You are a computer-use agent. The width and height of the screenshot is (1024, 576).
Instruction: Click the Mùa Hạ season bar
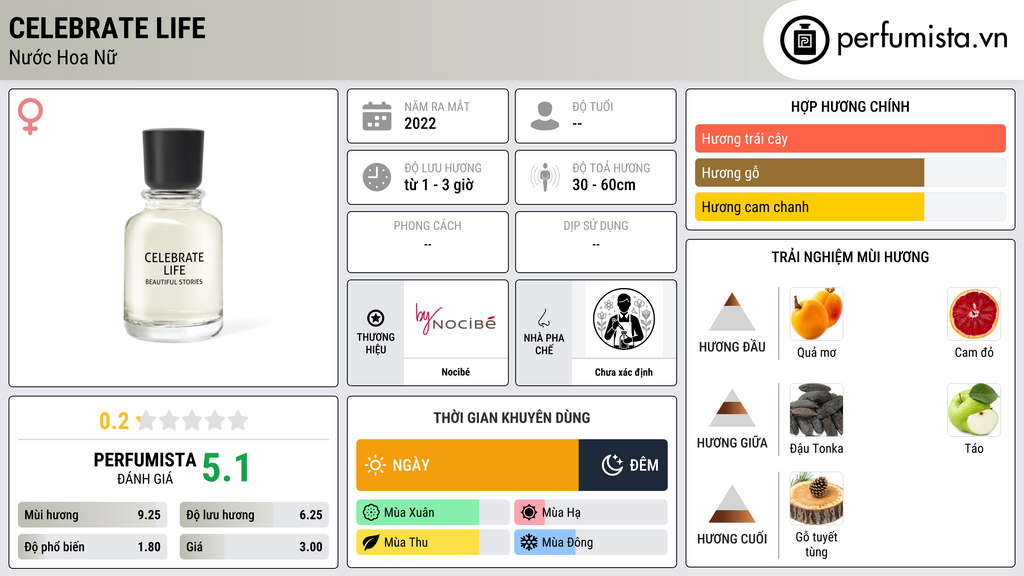click(591, 513)
